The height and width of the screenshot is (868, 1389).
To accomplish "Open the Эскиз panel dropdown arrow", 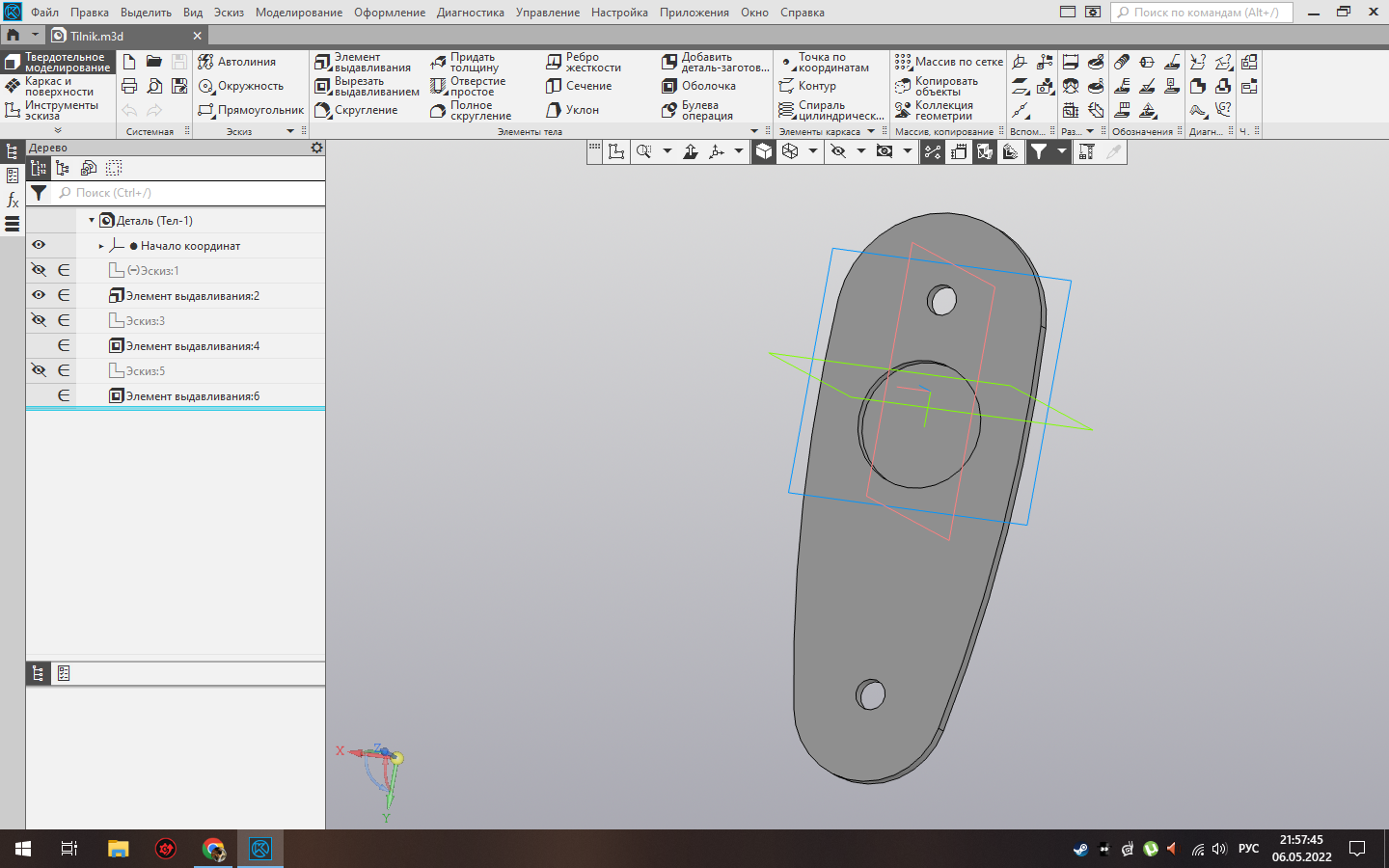I will coord(290,131).
